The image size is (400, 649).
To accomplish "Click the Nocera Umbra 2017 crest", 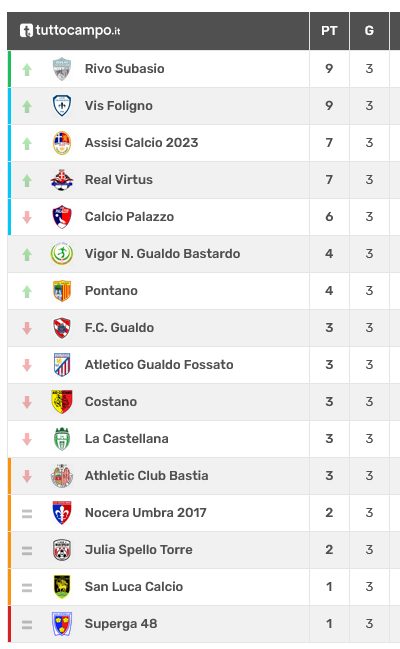I will [x=62, y=513].
